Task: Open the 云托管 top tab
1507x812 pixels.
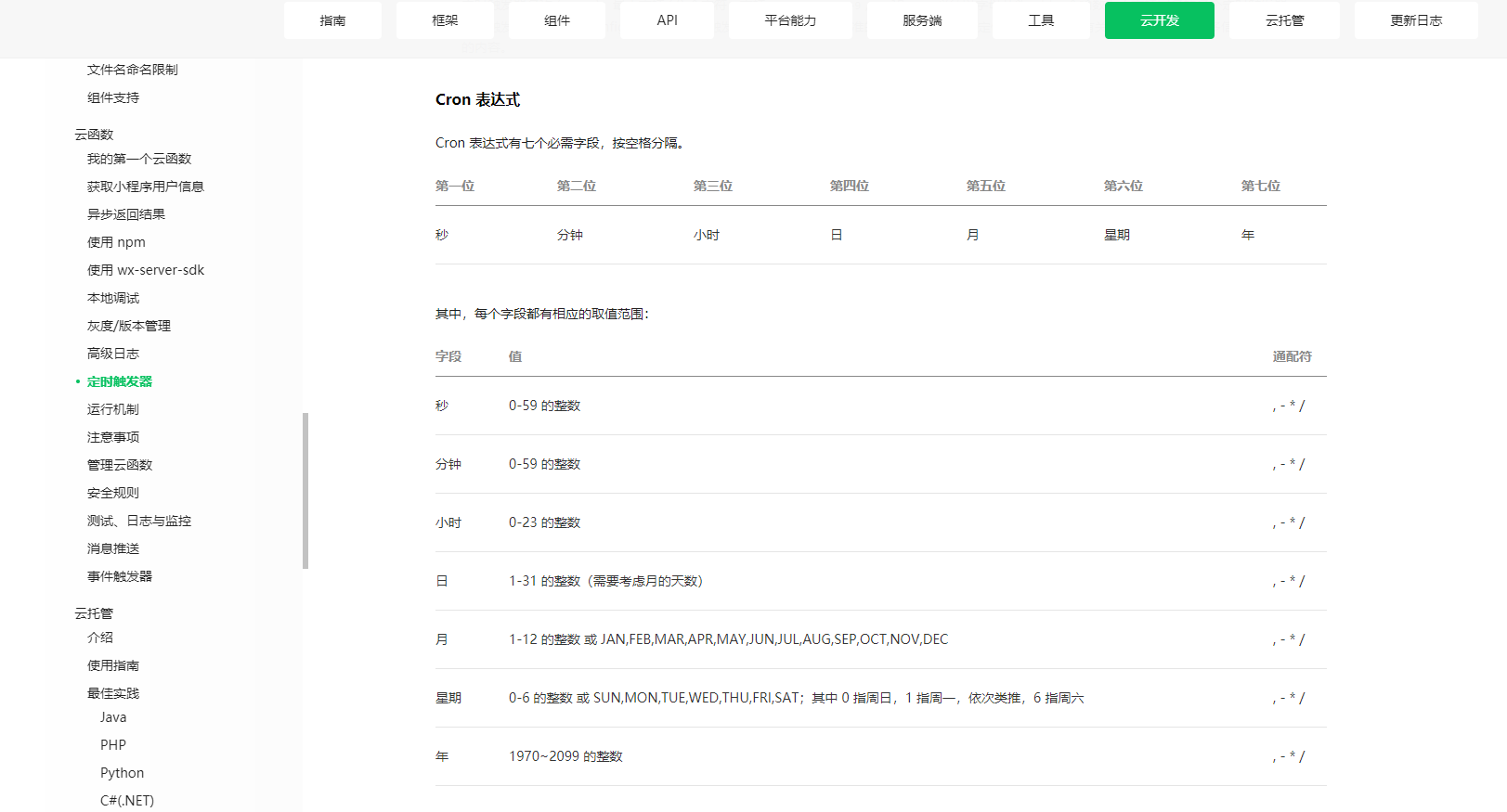Action: [x=1284, y=20]
